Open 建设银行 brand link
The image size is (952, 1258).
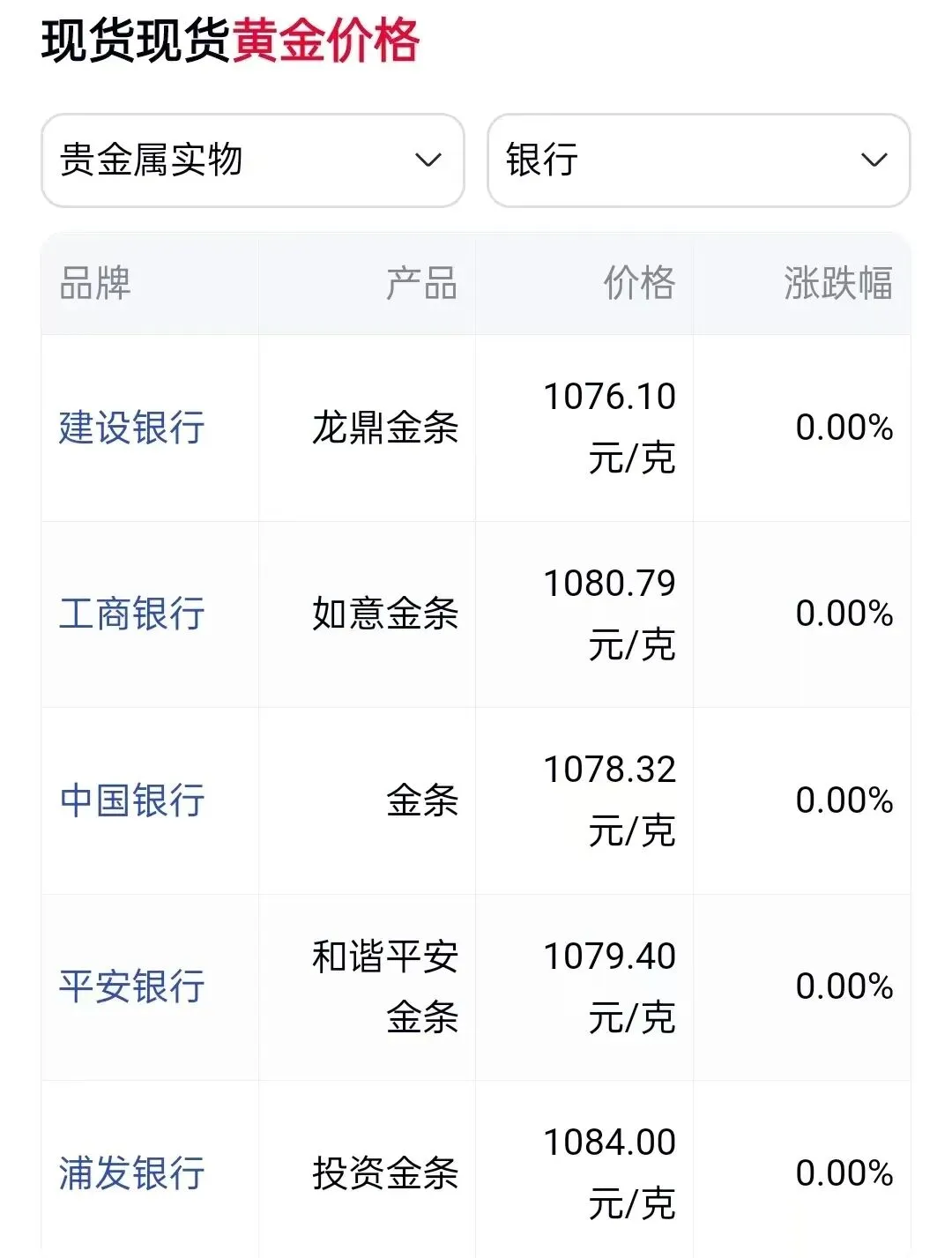132,428
